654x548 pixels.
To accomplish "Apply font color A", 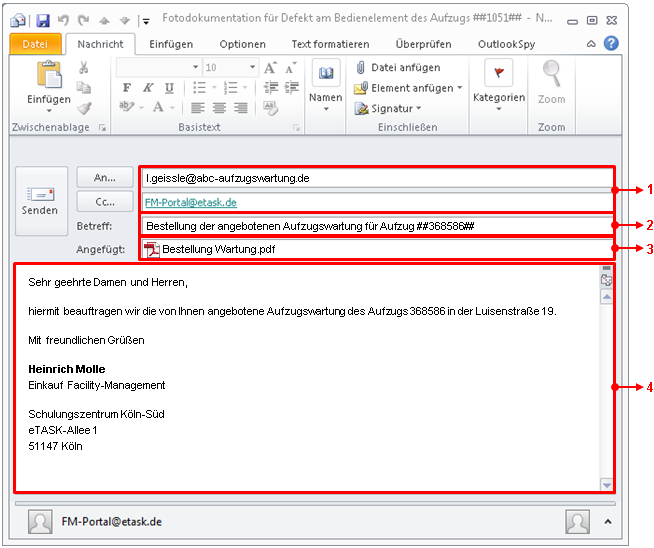I will click(158, 108).
